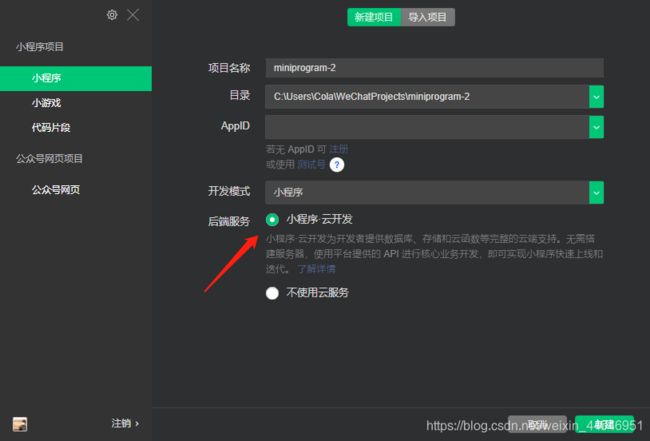650x441 pixels.
Task: Switch to the 新建项目 tab
Action: coord(374,17)
